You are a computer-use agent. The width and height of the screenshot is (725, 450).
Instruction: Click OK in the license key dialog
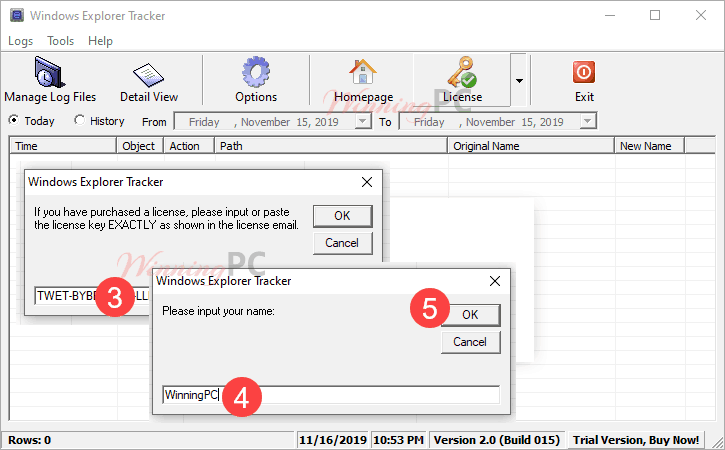point(342,216)
